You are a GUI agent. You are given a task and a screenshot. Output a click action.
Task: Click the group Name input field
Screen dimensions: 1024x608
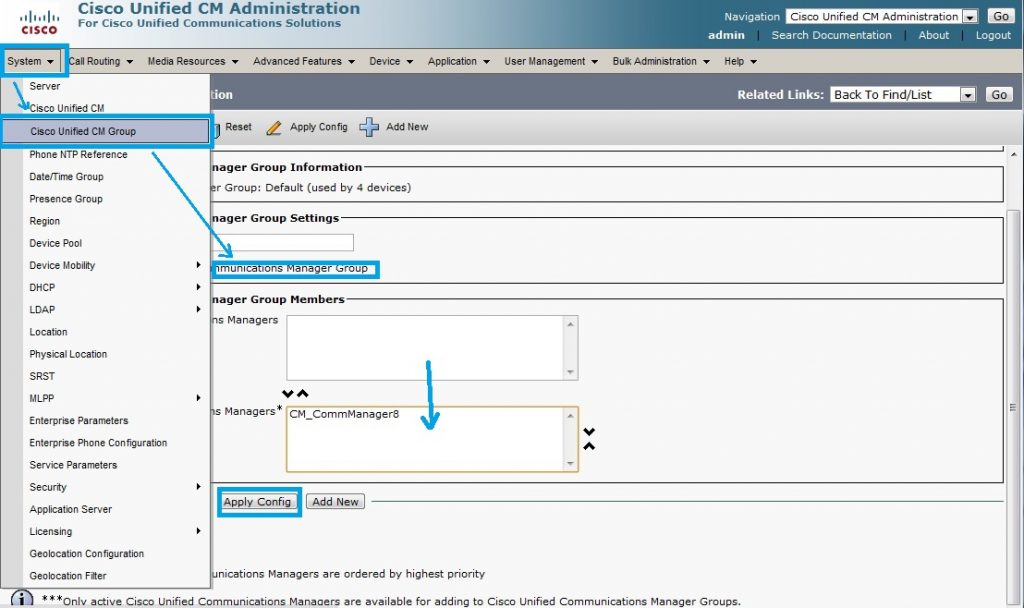click(x=282, y=242)
